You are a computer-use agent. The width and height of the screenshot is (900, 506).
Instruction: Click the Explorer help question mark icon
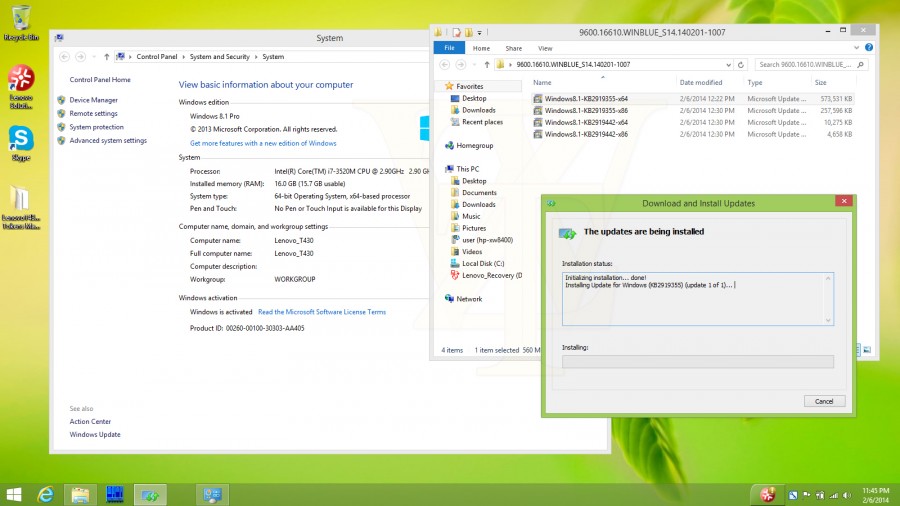coord(868,48)
